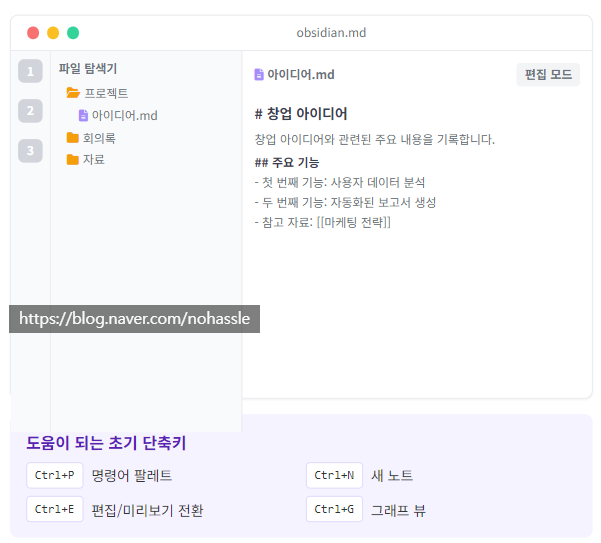Click '편집/미리보기 전환' label
This screenshot has width=601, height=543.
tap(147, 510)
